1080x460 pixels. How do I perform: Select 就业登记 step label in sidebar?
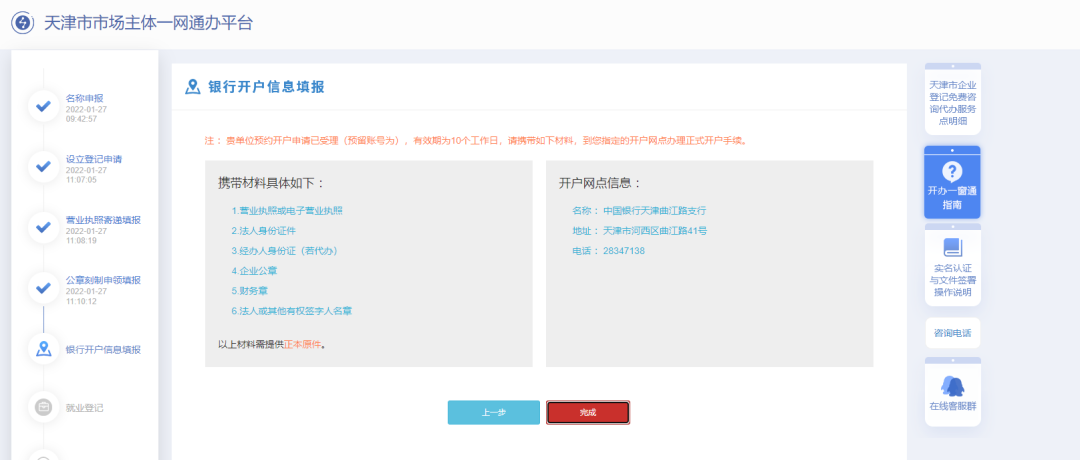tap(85, 408)
